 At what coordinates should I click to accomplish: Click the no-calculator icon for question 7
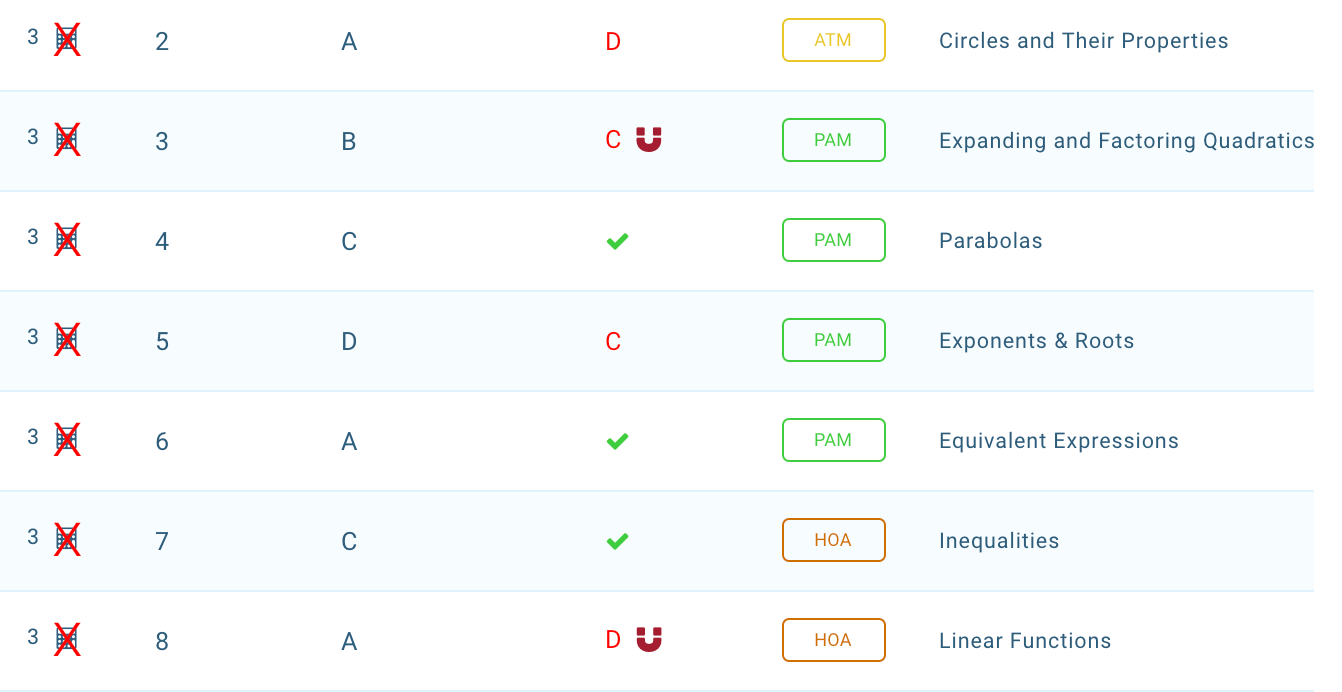67,540
